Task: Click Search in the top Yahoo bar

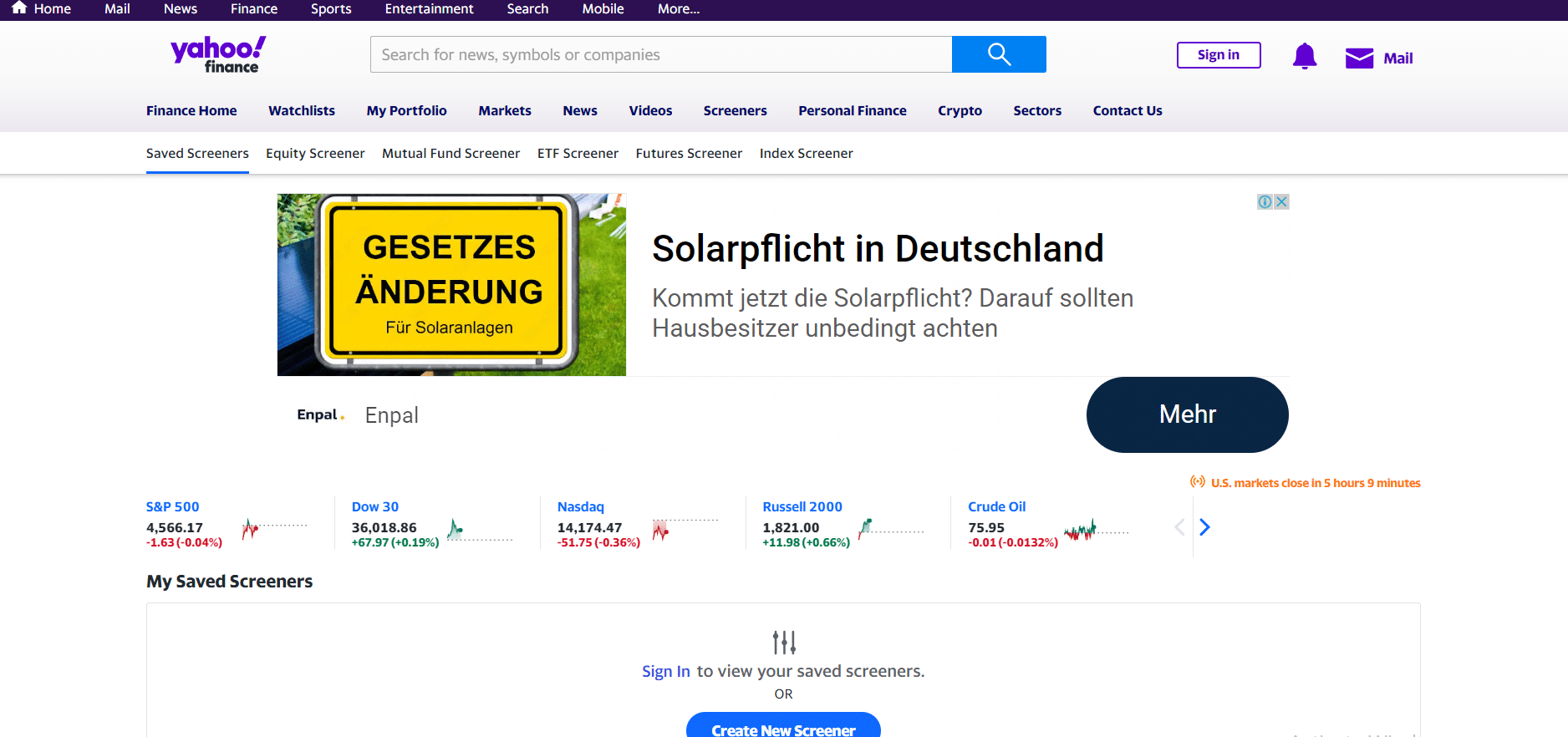Action: [527, 8]
